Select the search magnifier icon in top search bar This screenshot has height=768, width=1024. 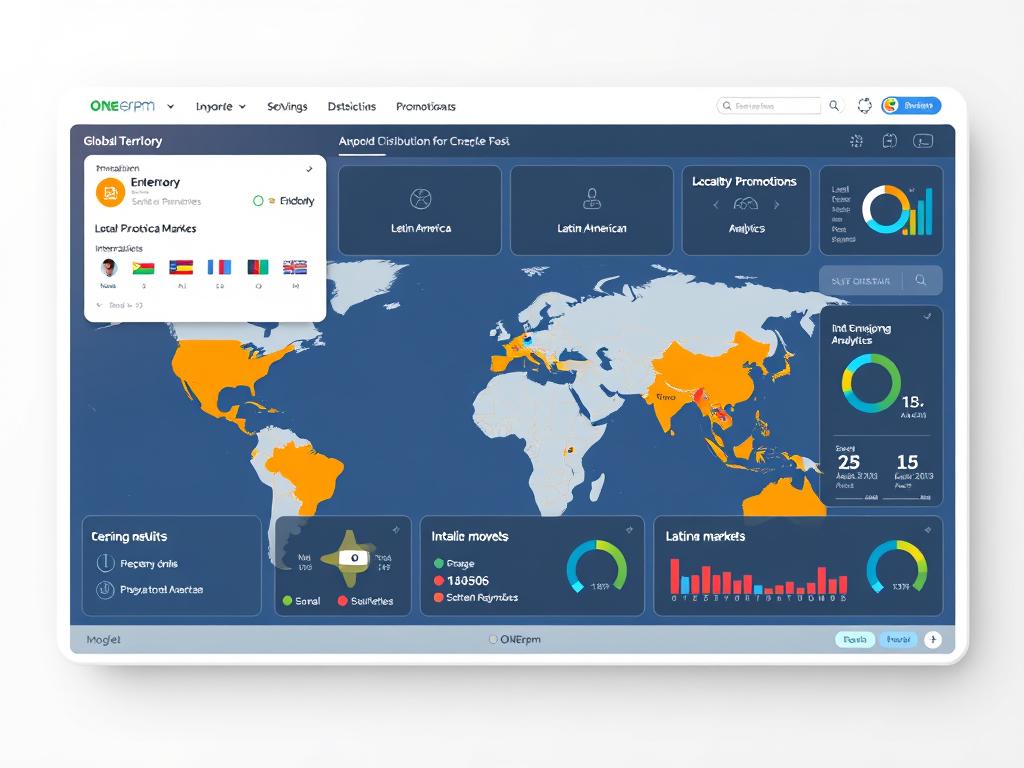click(833, 105)
